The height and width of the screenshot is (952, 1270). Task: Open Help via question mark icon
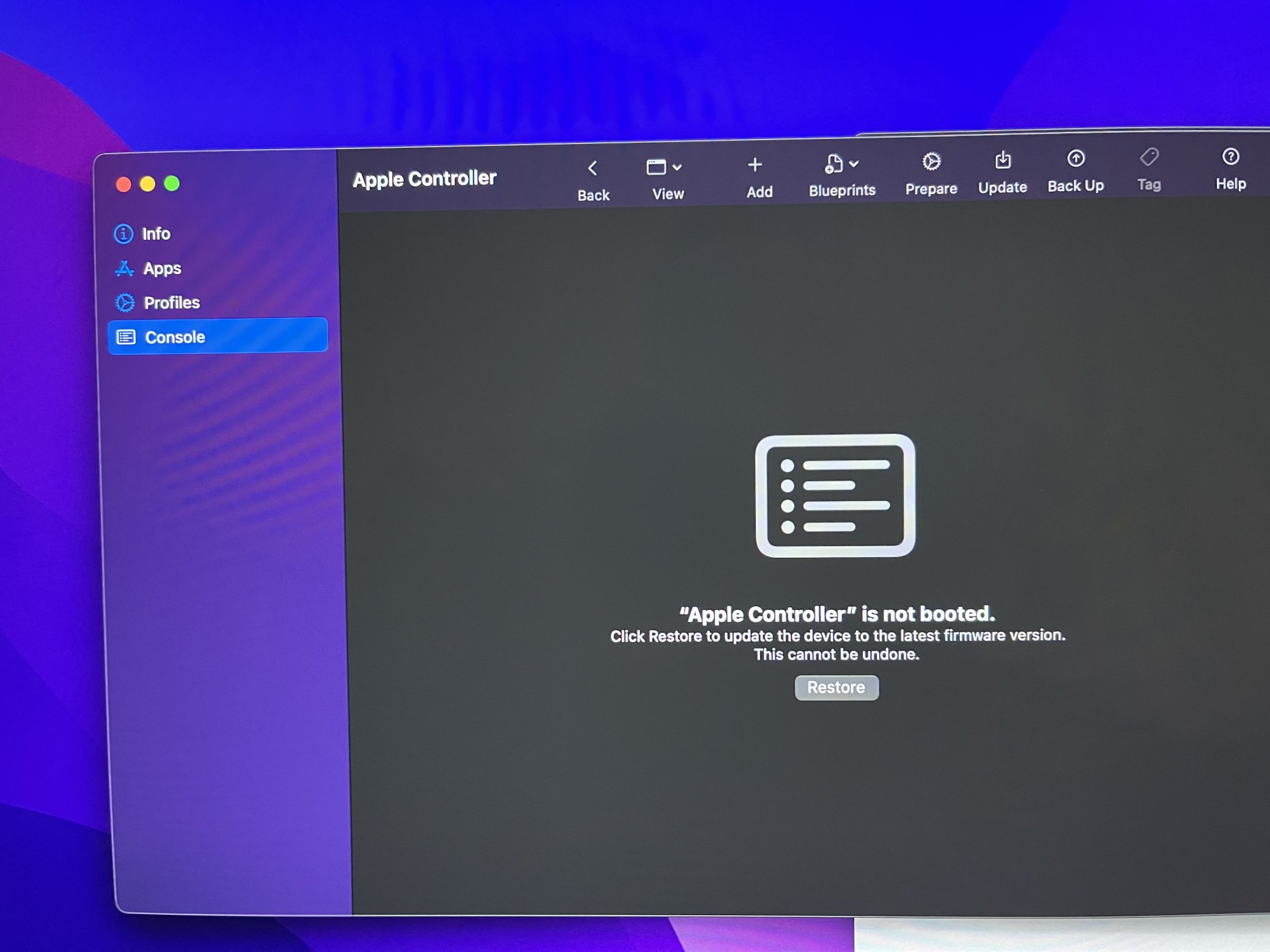[1230, 156]
